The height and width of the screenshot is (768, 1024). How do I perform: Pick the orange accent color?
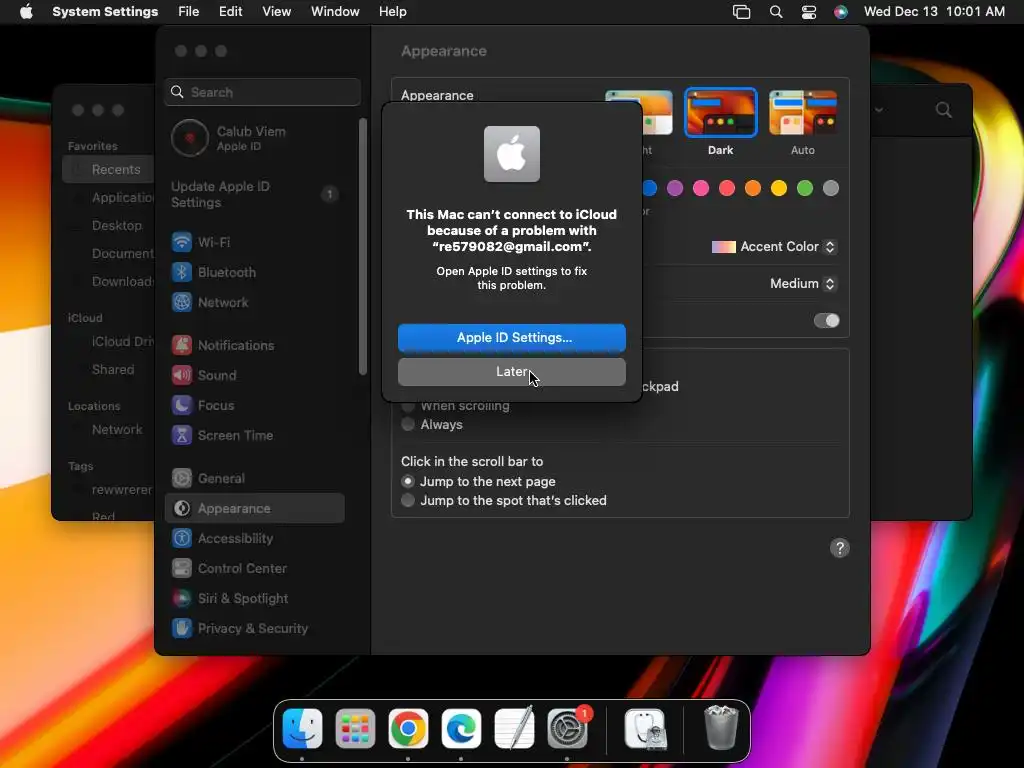click(753, 189)
